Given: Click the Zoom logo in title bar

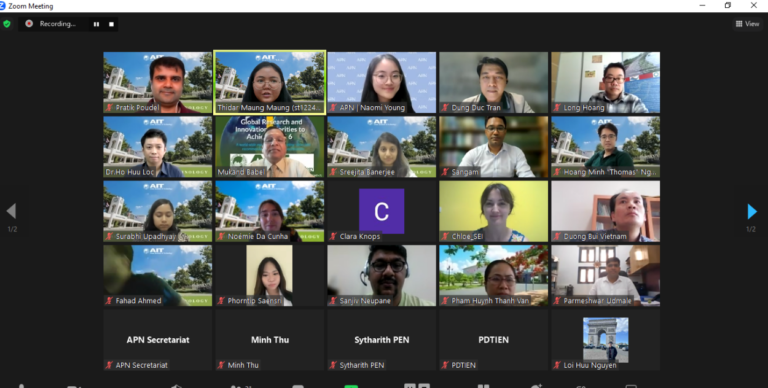Looking at the screenshot, I should pyautogui.click(x=2, y=6).
